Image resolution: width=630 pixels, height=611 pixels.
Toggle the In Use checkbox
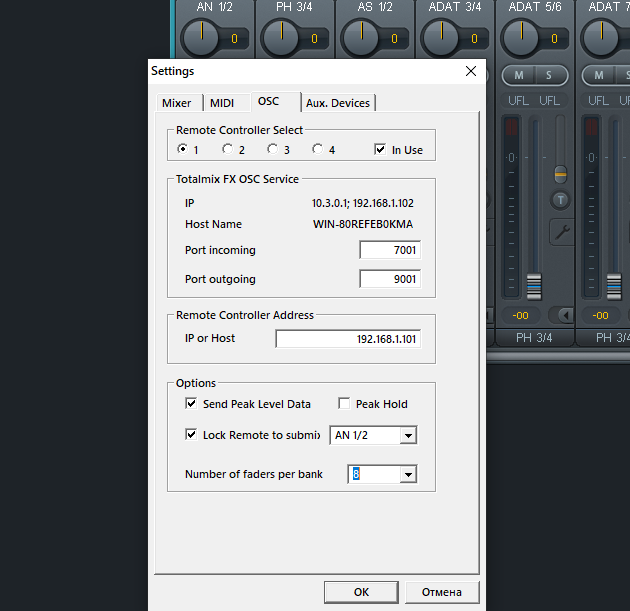pos(380,149)
